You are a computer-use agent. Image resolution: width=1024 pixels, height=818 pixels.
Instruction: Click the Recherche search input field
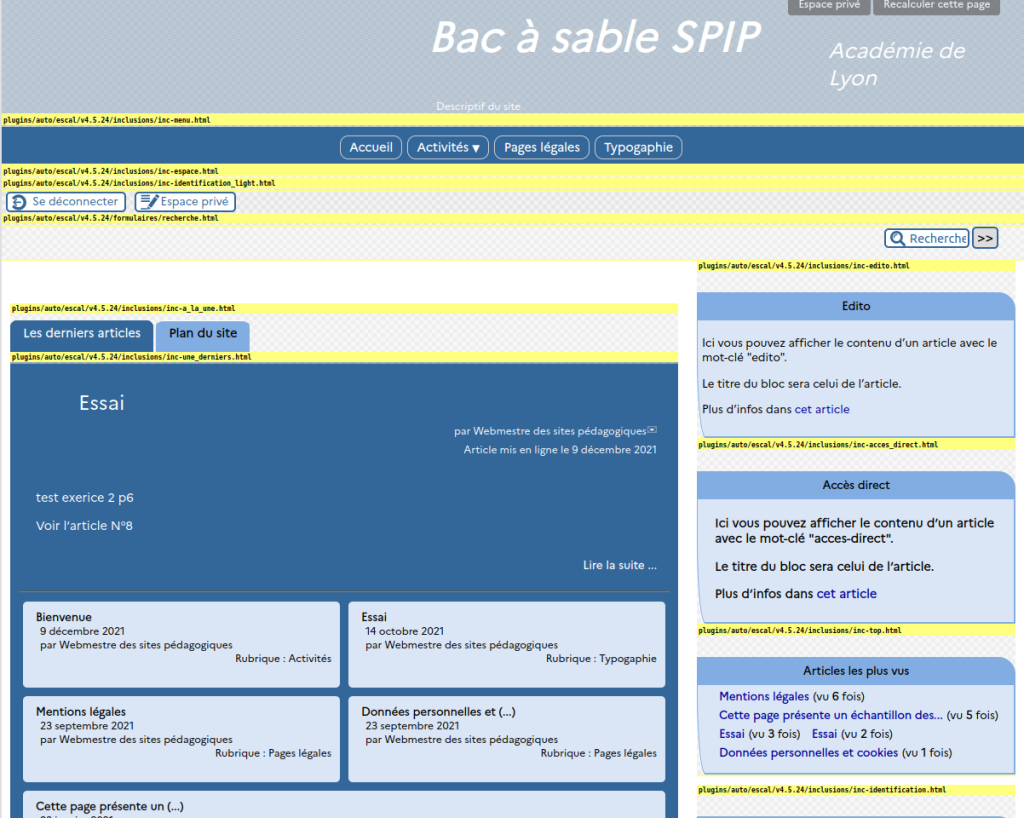937,239
